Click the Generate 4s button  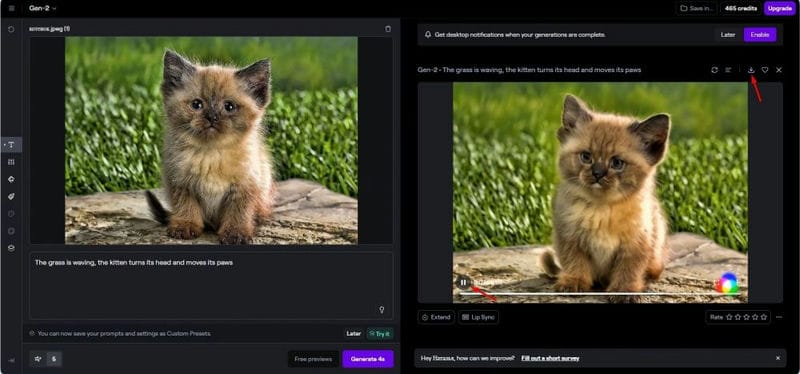click(x=368, y=359)
